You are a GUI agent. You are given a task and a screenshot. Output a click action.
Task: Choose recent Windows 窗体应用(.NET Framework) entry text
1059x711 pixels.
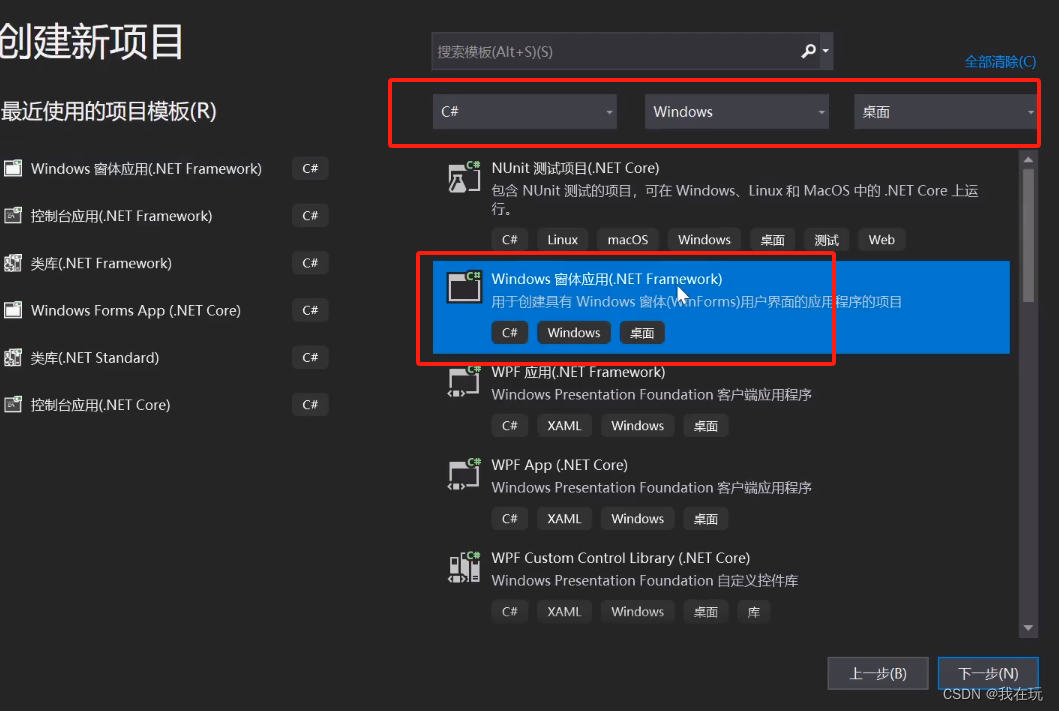pyautogui.click(x=146, y=169)
